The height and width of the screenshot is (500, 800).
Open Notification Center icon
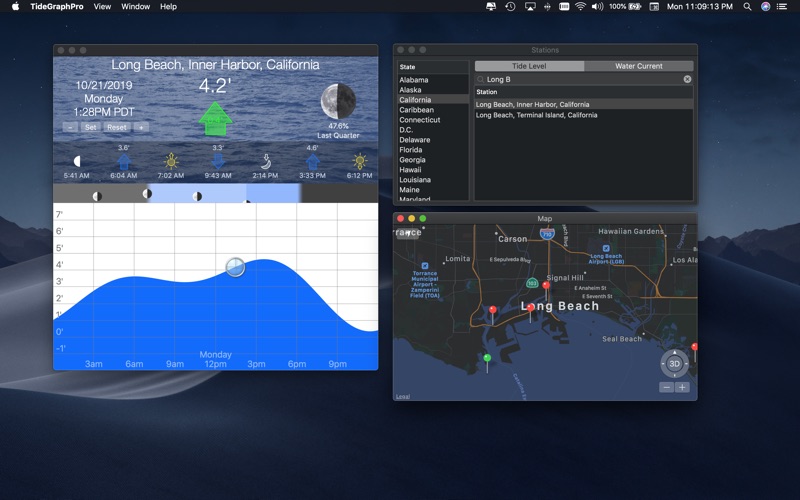click(x=782, y=7)
